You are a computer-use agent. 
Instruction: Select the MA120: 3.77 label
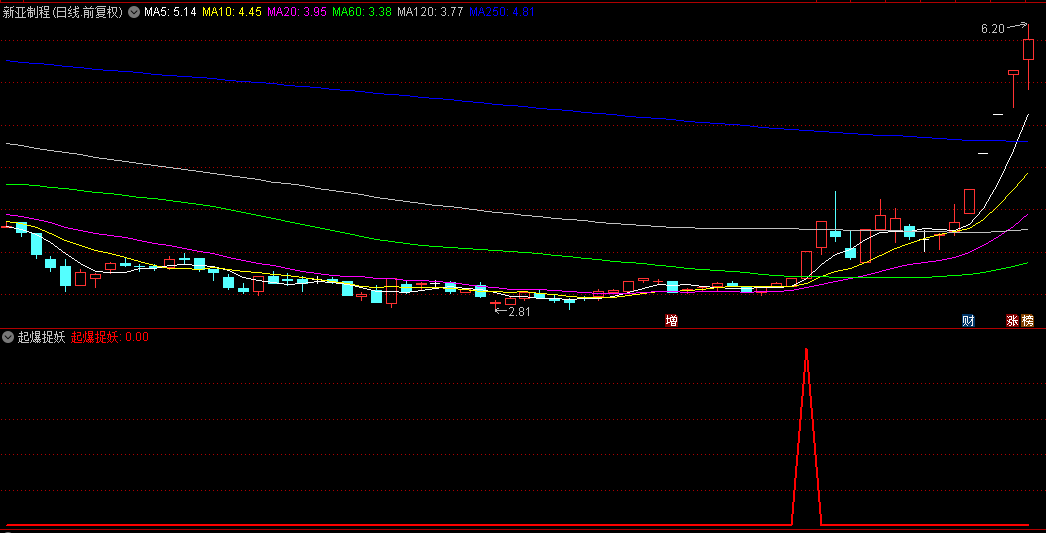(x=430, y=11)
